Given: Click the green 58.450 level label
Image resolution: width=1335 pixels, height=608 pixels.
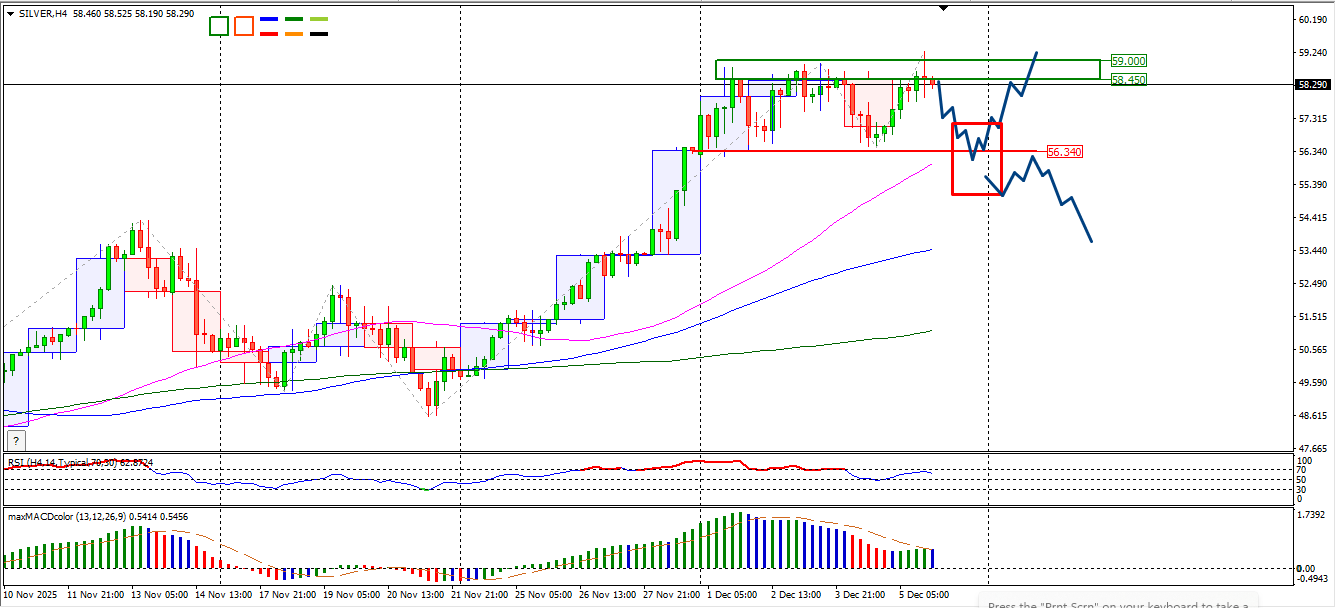Looking at the screenshot, I should 1128,79.
